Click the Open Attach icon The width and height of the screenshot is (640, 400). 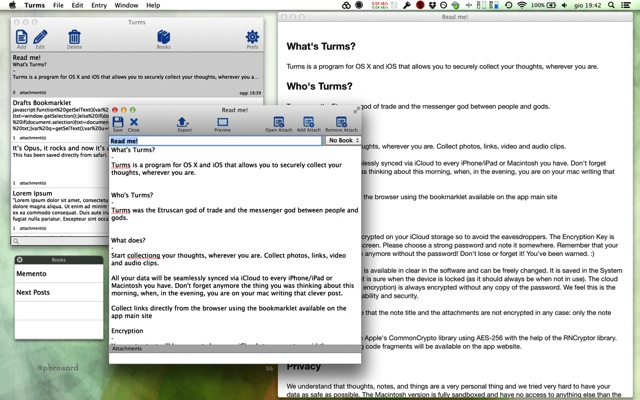coord(279,122)
